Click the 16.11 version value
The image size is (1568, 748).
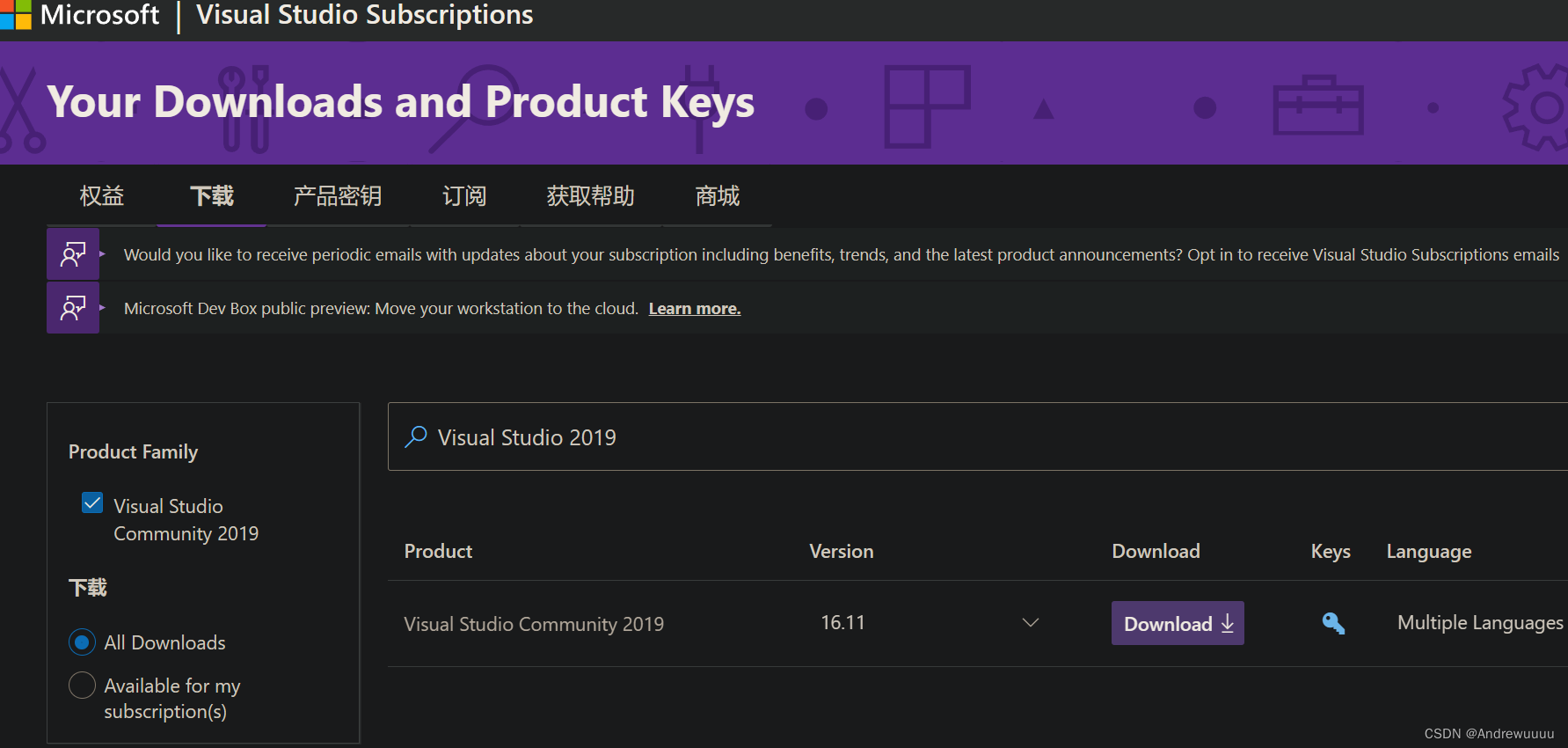click(x=842, y=623)
